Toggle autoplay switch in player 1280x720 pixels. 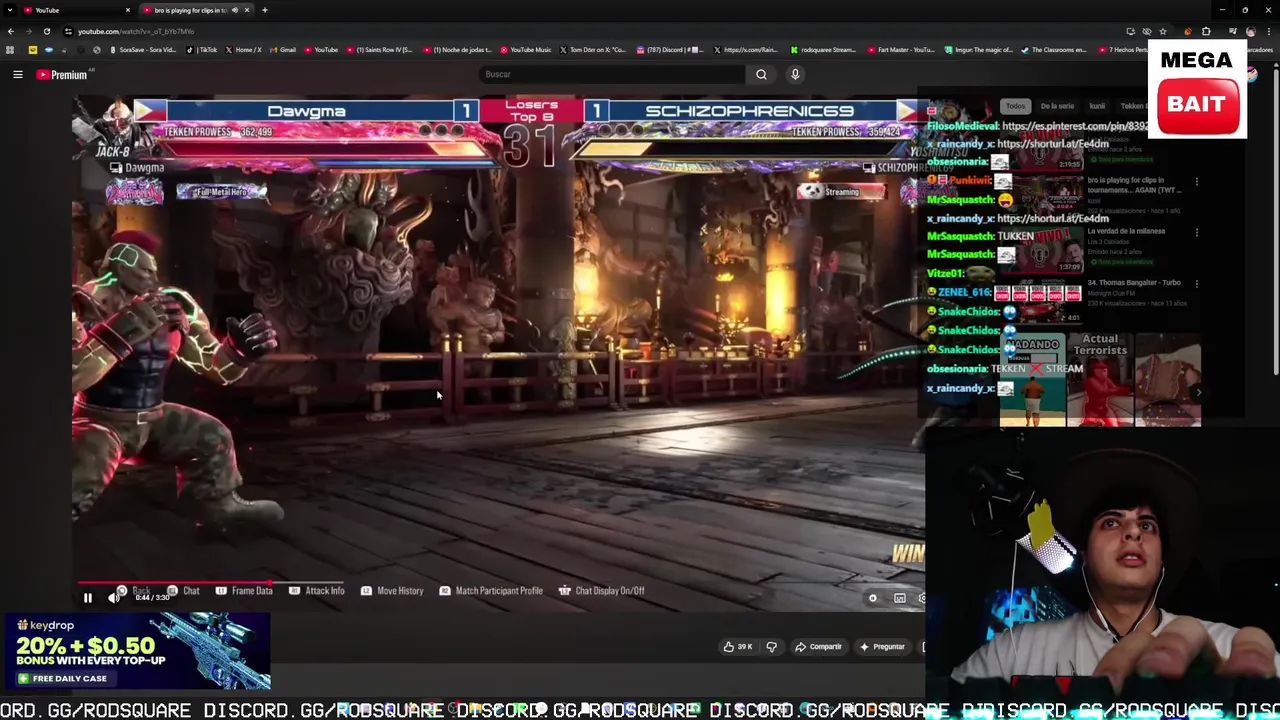873,598
